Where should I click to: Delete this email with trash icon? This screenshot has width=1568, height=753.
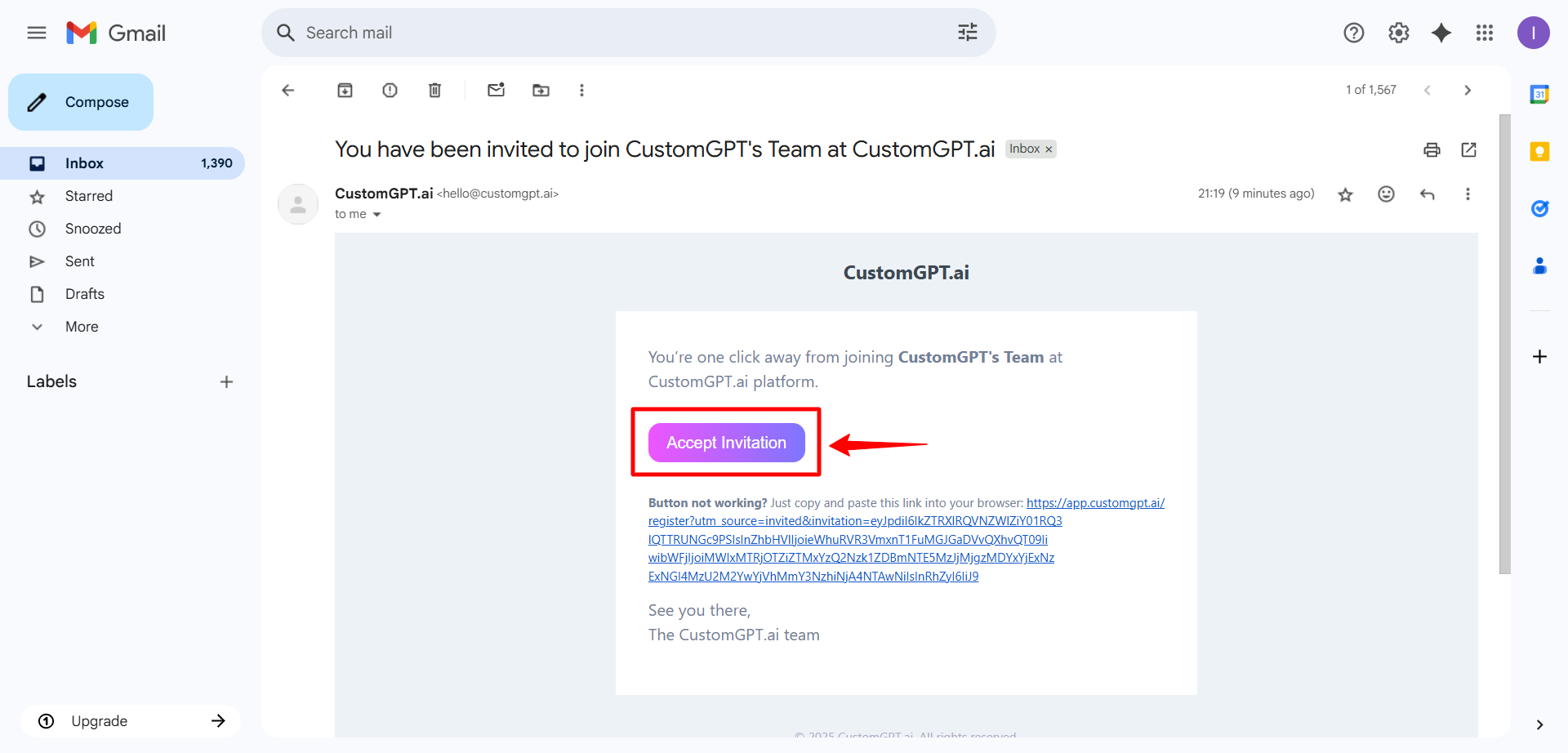coord(435,90)
